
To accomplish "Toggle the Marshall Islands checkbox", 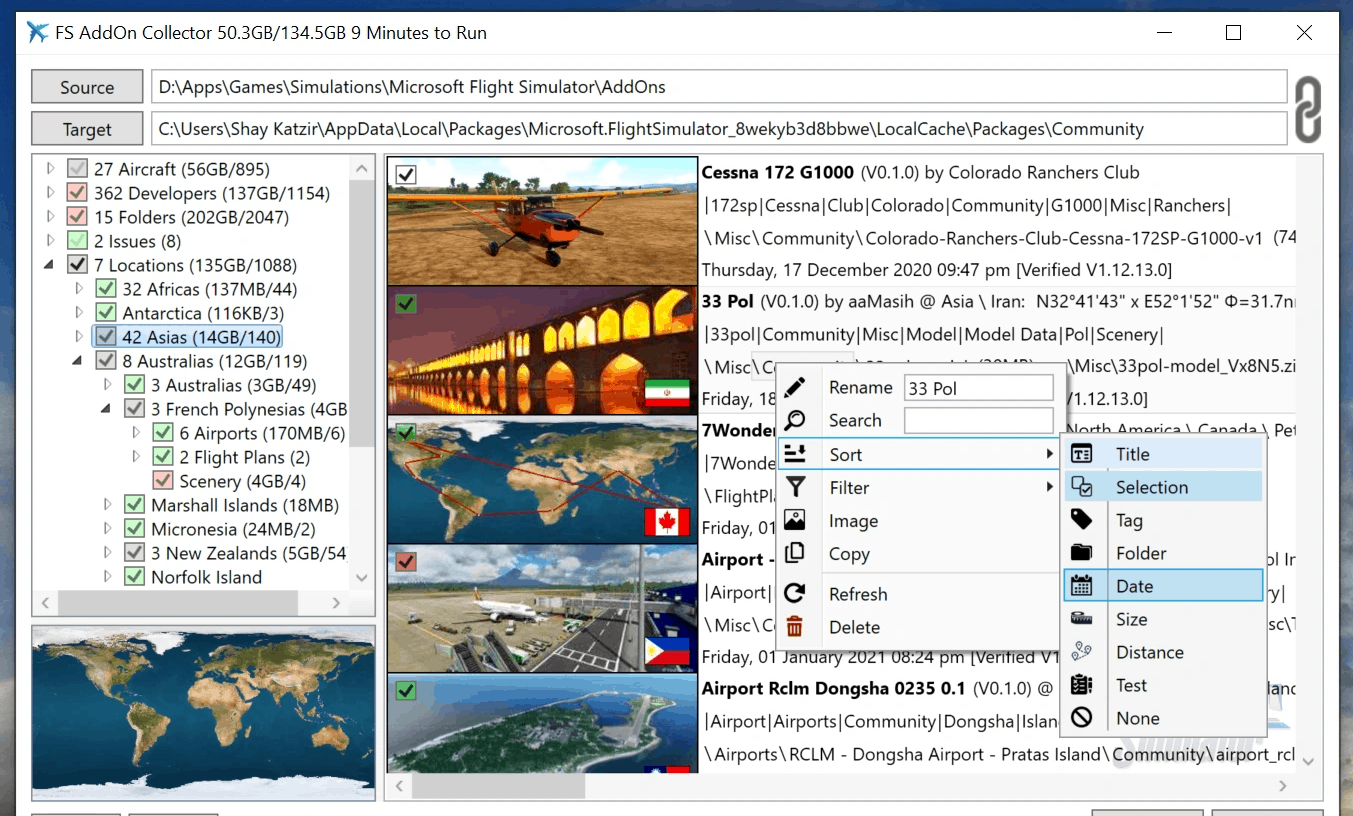I will [x=134, y=505].
